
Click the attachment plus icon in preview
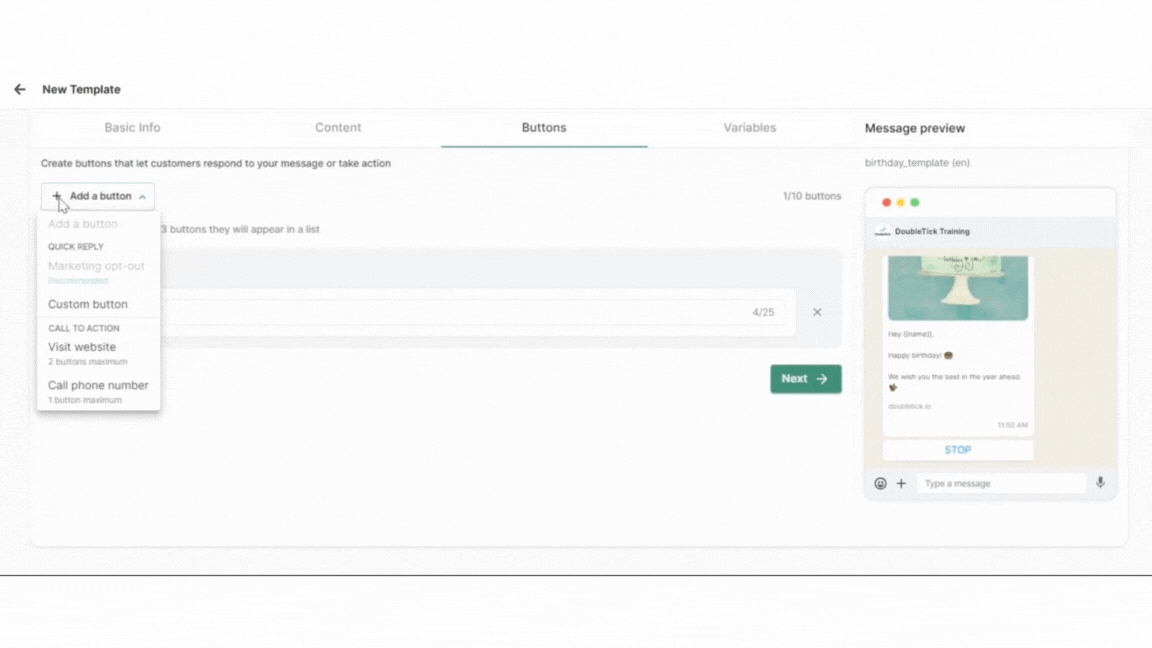[x=901, y=484]
